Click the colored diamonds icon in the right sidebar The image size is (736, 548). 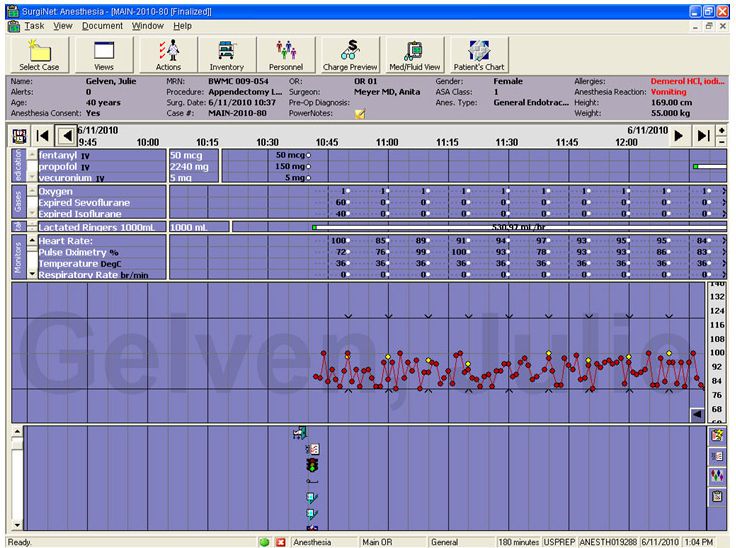tap(717, 476)
